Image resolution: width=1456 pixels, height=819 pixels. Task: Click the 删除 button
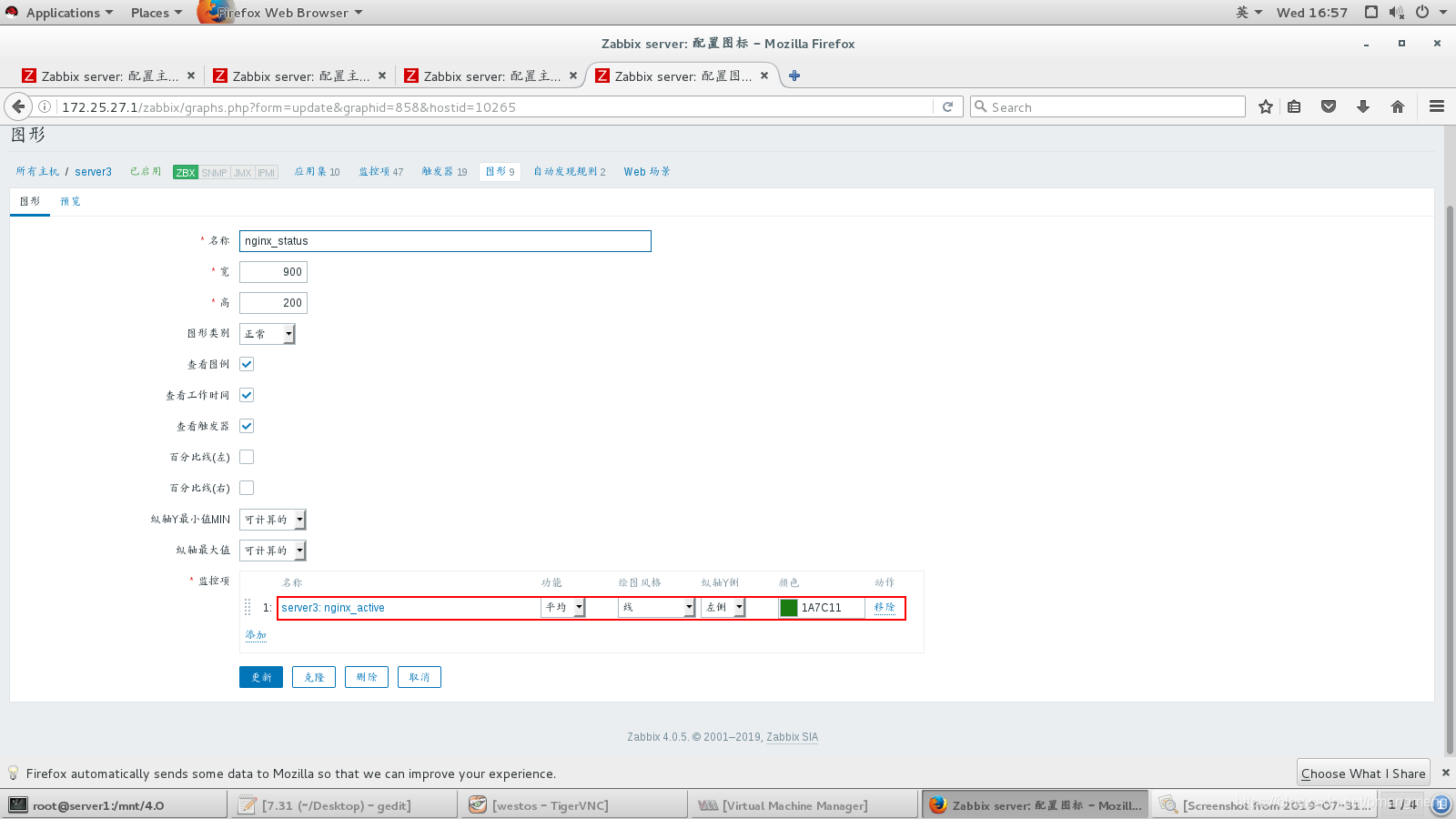point(367,677)
